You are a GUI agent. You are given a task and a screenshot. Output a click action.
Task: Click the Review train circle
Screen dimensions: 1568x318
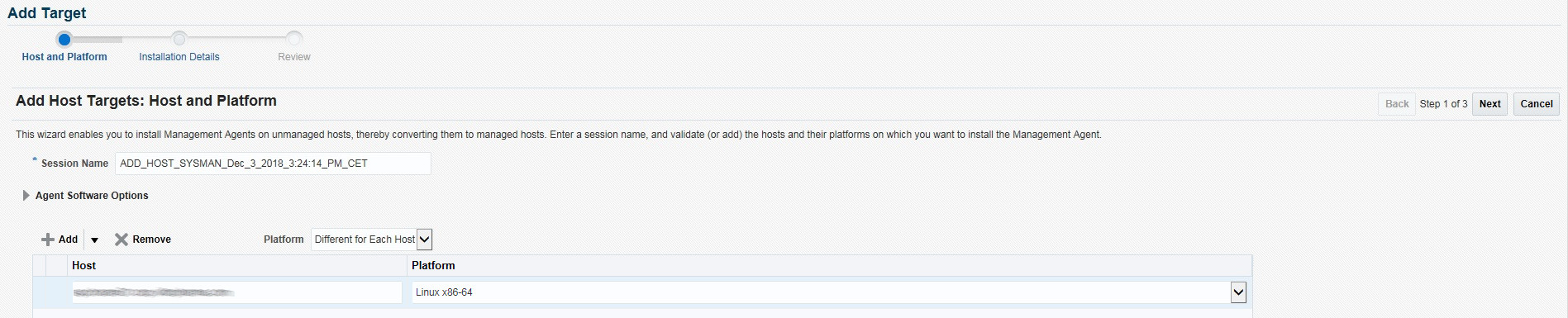coord(294,39)
